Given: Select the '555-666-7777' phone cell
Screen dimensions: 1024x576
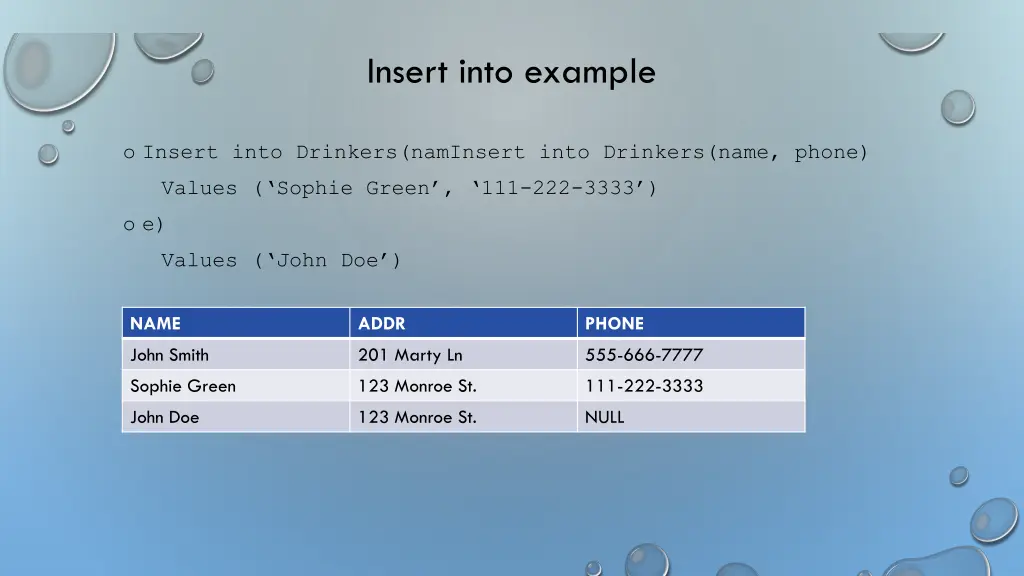Looking at the screenshot, I should click(x=691, y=354).
